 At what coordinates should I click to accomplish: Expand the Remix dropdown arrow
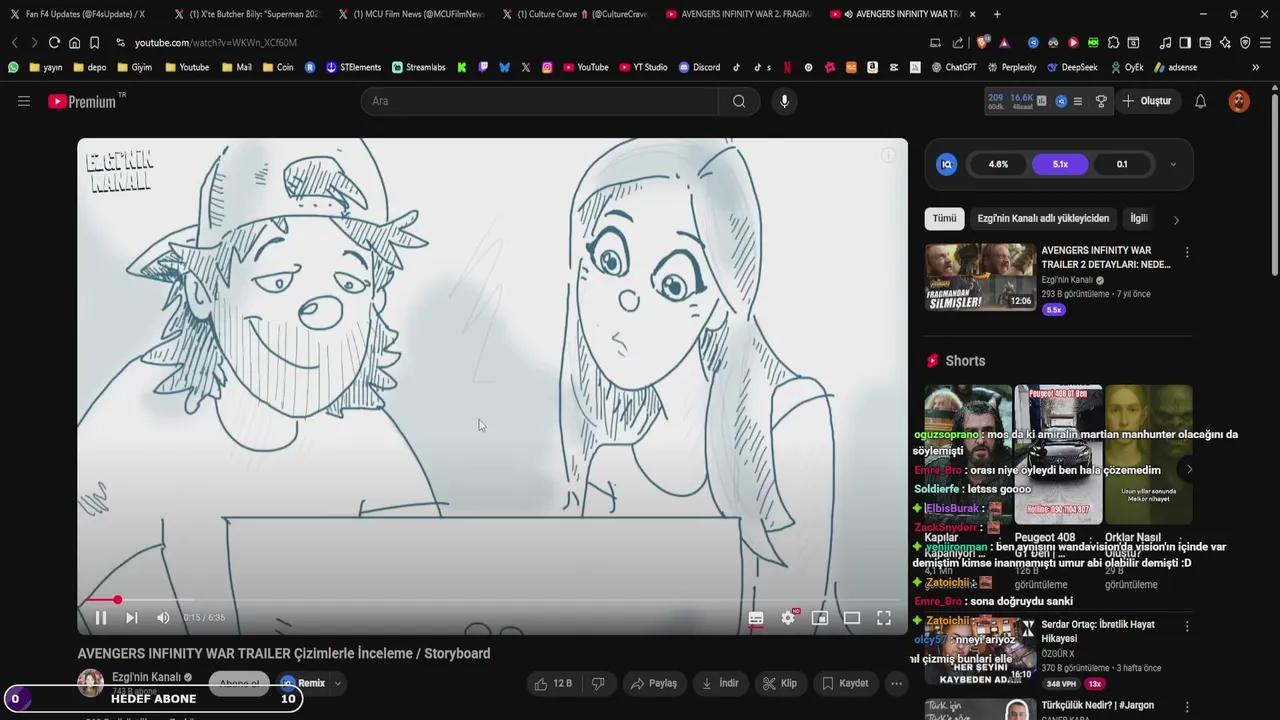(338, 684)
